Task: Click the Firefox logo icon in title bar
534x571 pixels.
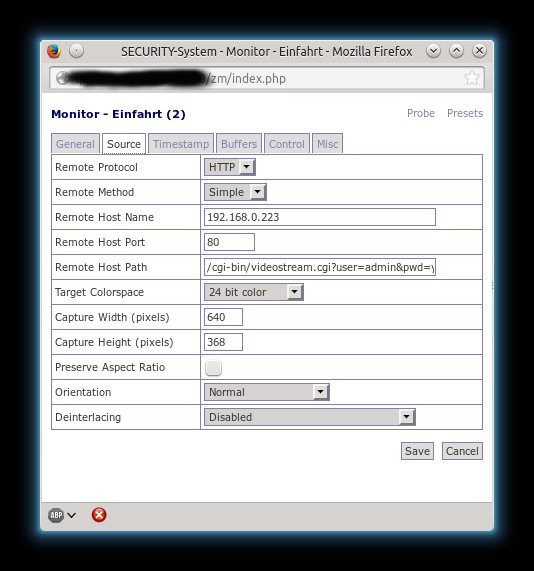Action: point(54,51)
